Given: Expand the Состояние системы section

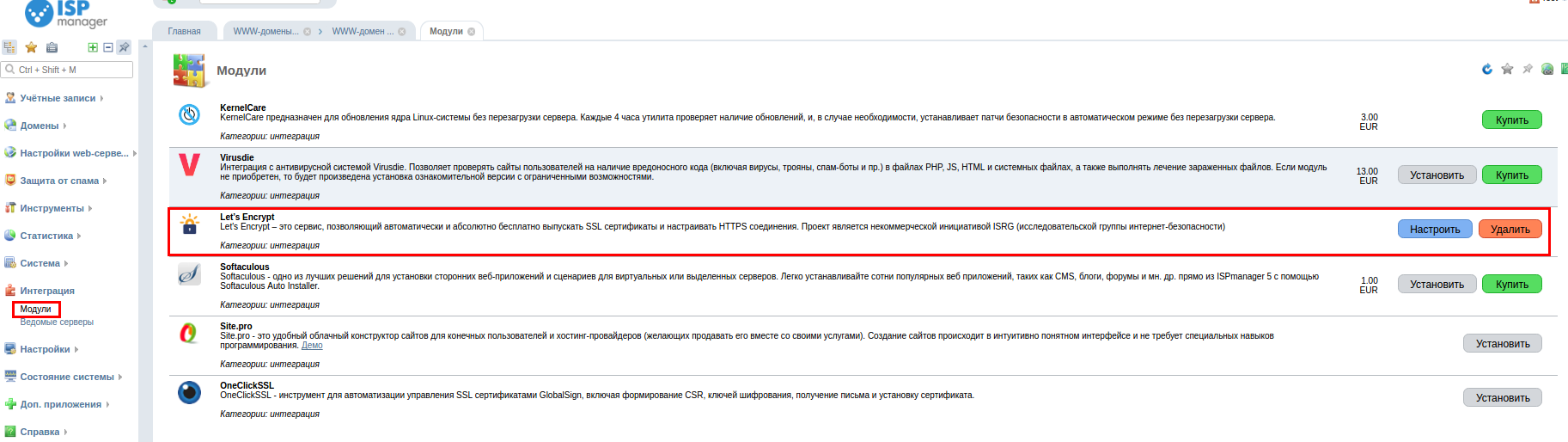Looking at the screenshot, I should pyautogui.click(x=67, y=377).
